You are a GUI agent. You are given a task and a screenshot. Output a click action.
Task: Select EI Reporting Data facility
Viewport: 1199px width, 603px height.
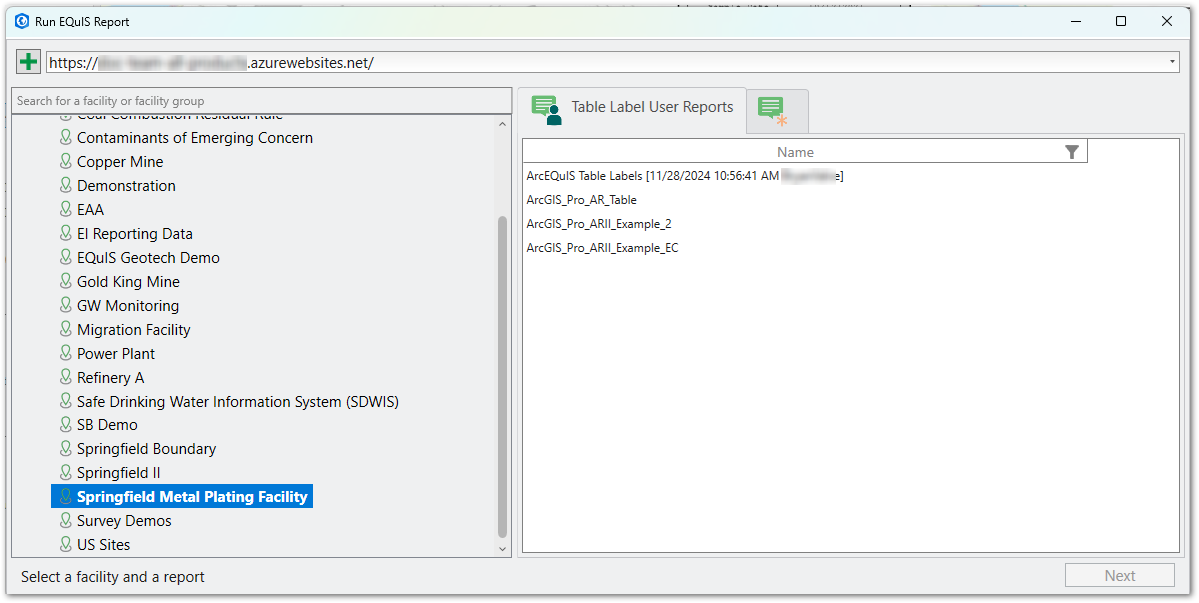[135, 234]
